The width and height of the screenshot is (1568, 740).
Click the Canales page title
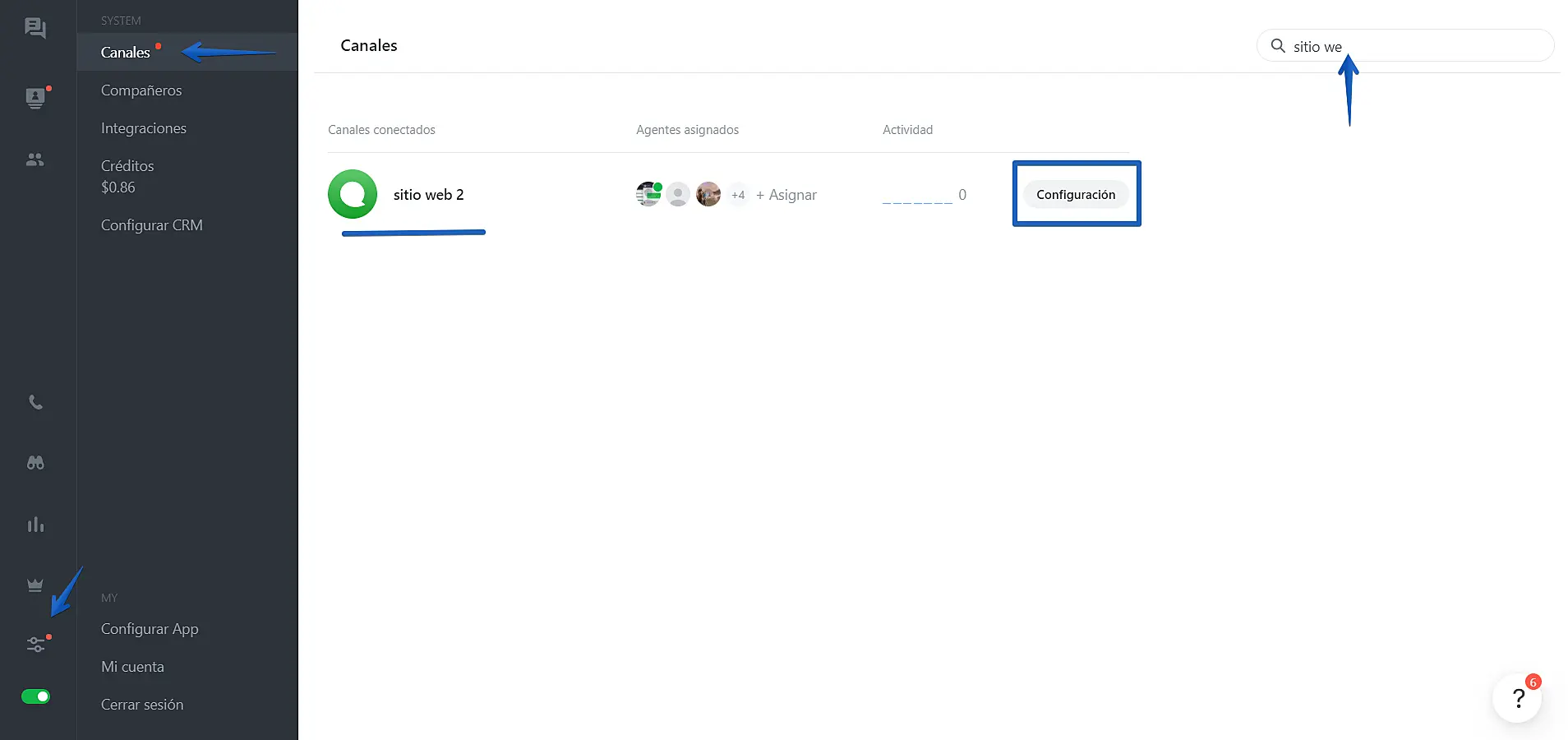[x=369, y=45]
